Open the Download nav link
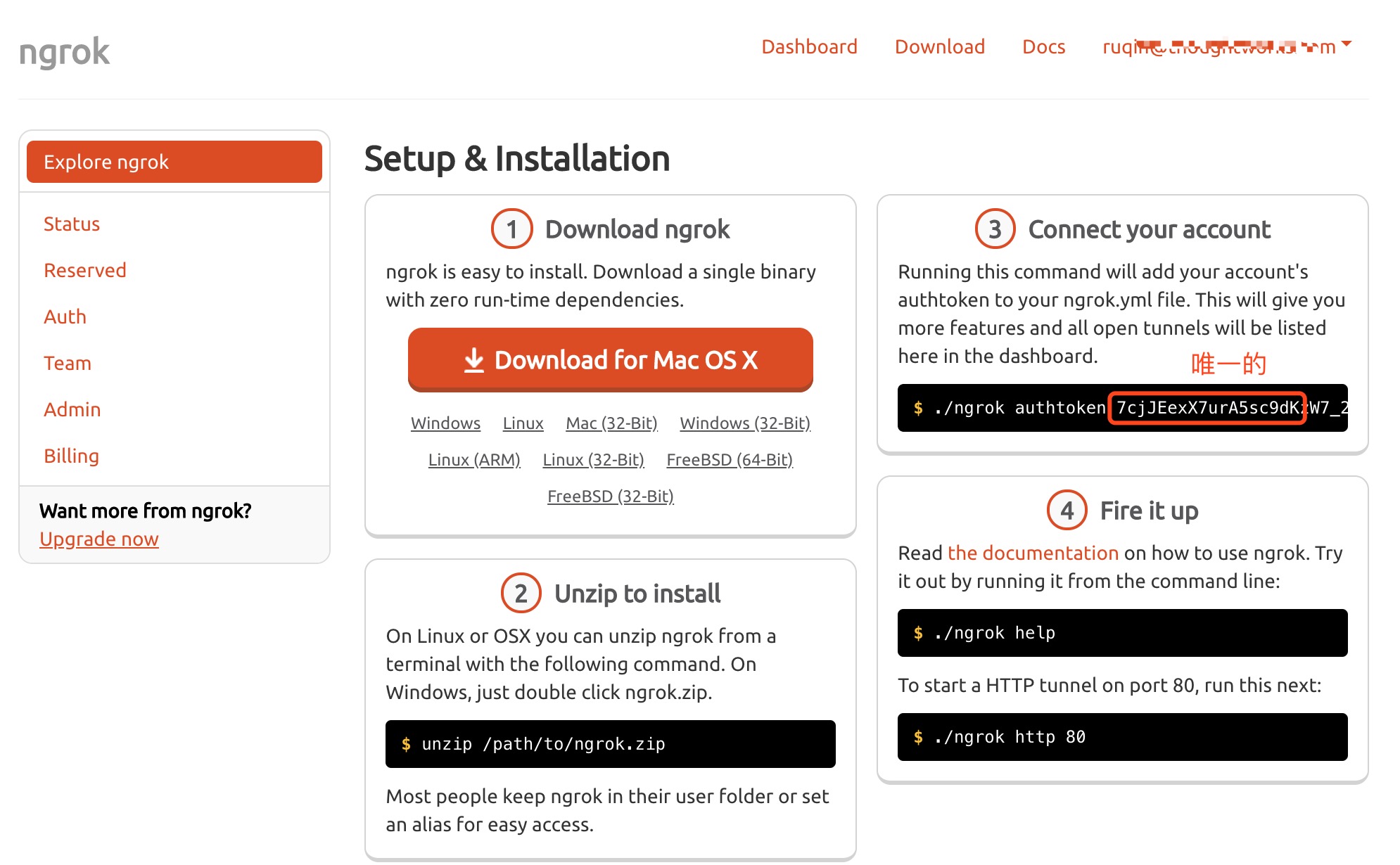The image size is (1400, 865). (x=939, y=46)
